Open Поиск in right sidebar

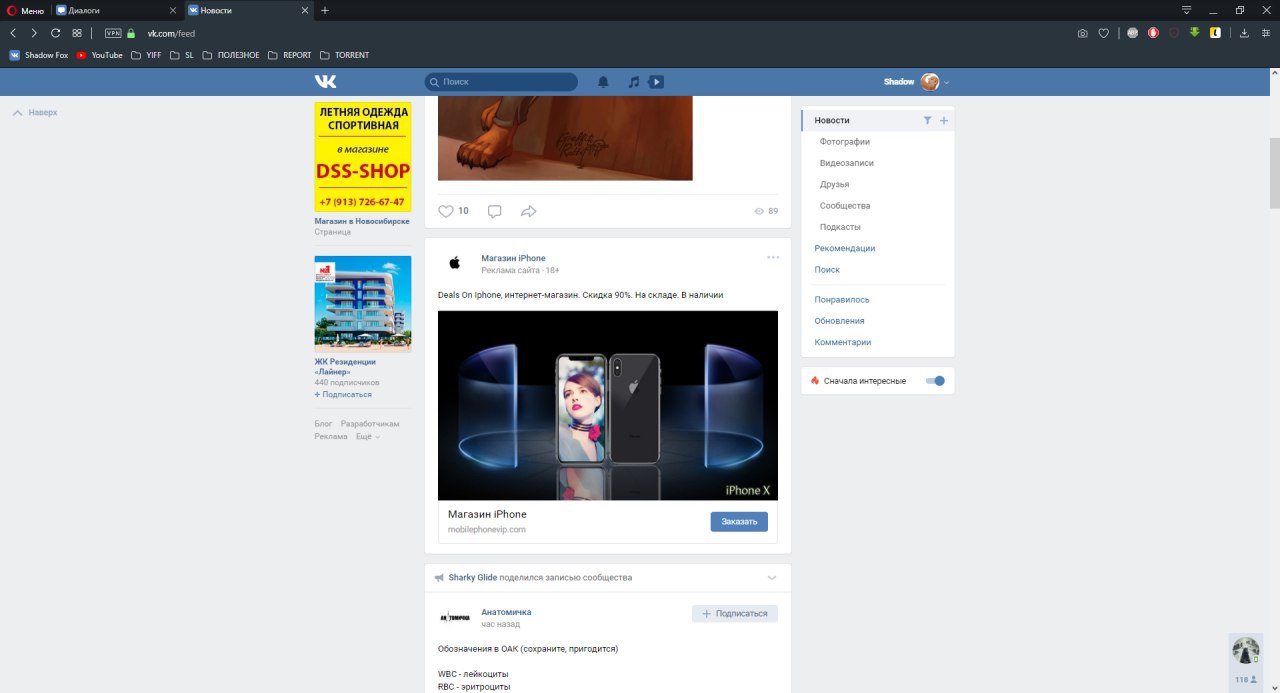pyautogui.click(x=827, y=270)
